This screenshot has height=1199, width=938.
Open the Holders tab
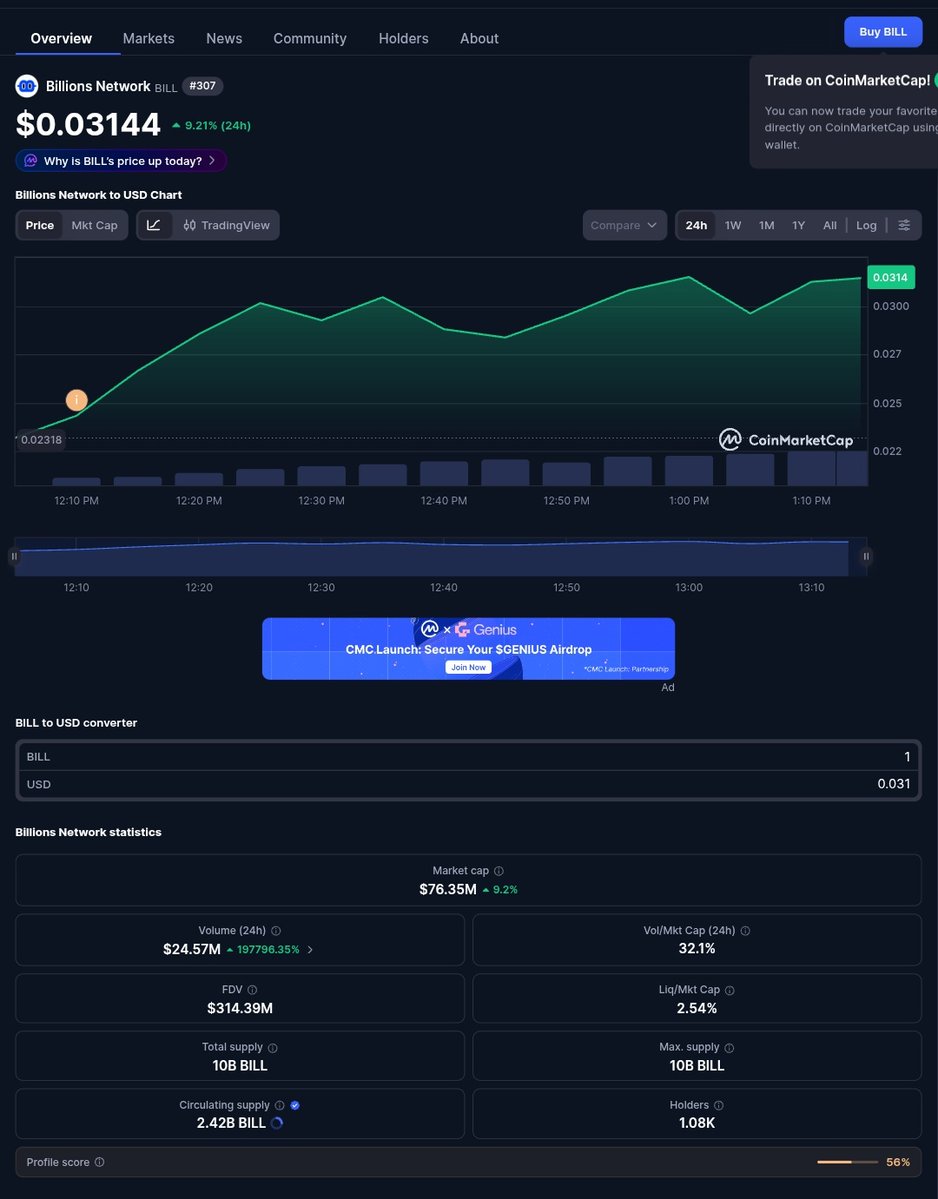(x=404, y=38)
